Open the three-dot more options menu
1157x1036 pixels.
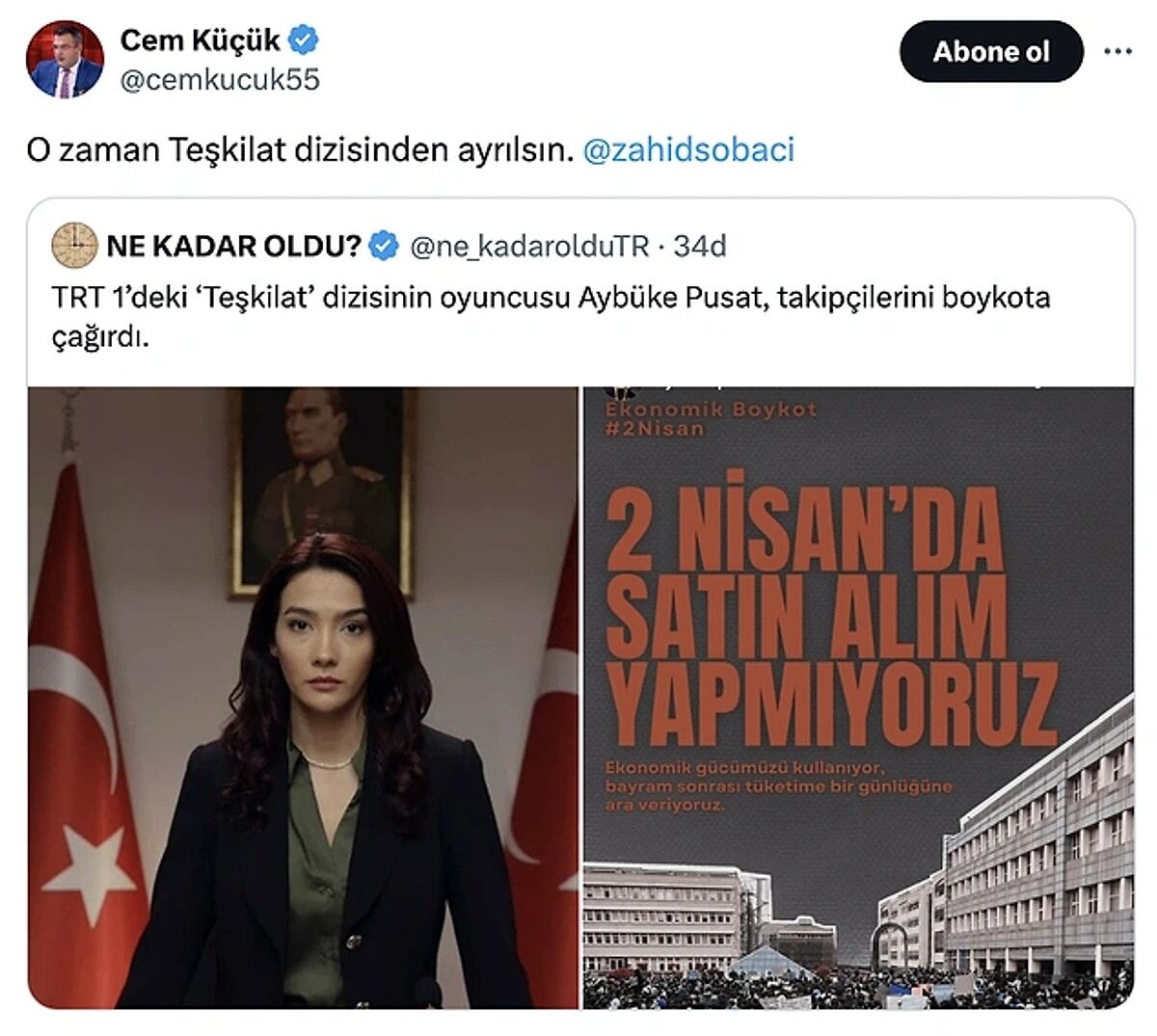click(1117, 51)
